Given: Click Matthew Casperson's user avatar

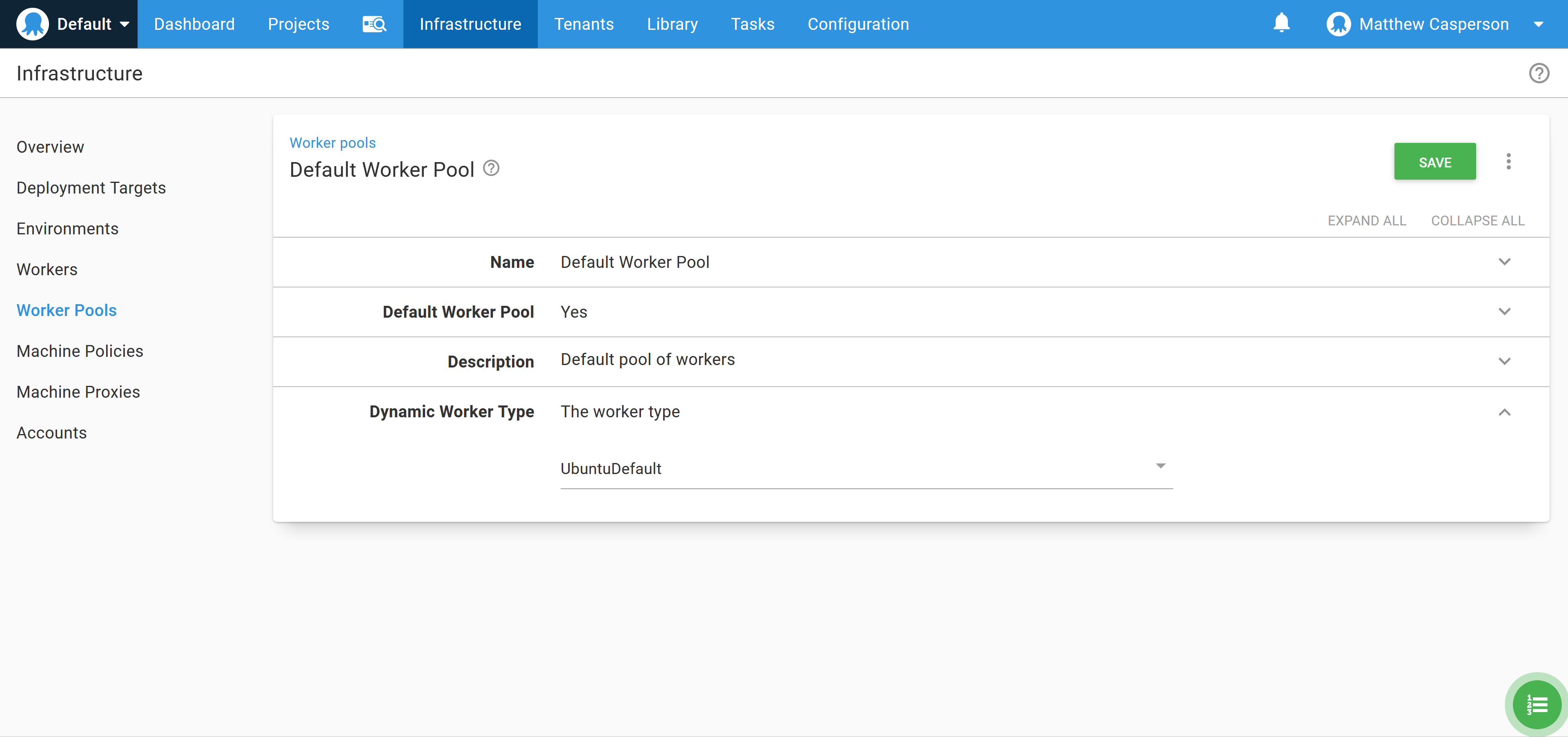Looking at the screenshot, I should point(1339,24).
